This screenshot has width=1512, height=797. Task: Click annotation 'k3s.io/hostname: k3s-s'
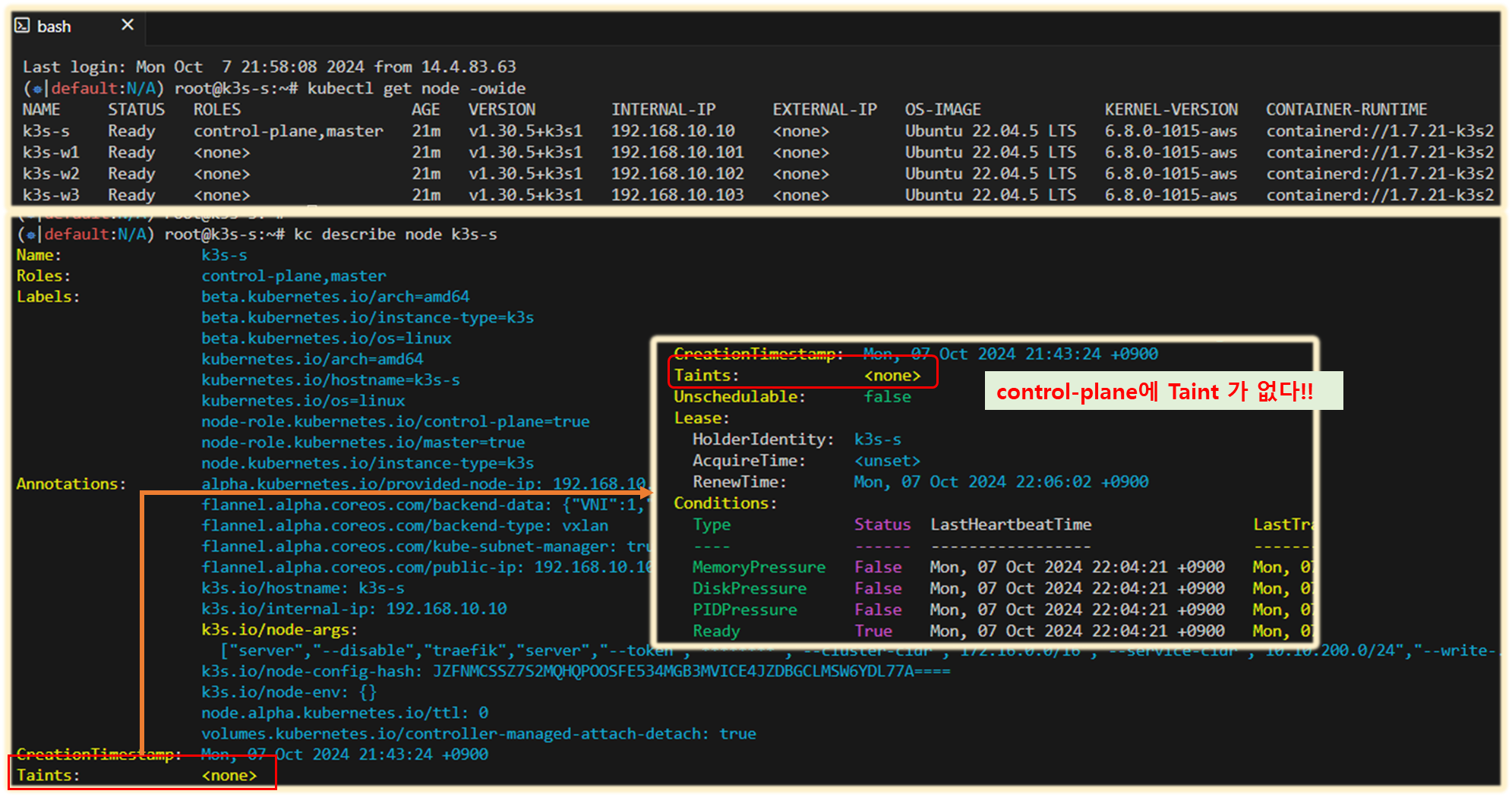click(x=303, y=588)
